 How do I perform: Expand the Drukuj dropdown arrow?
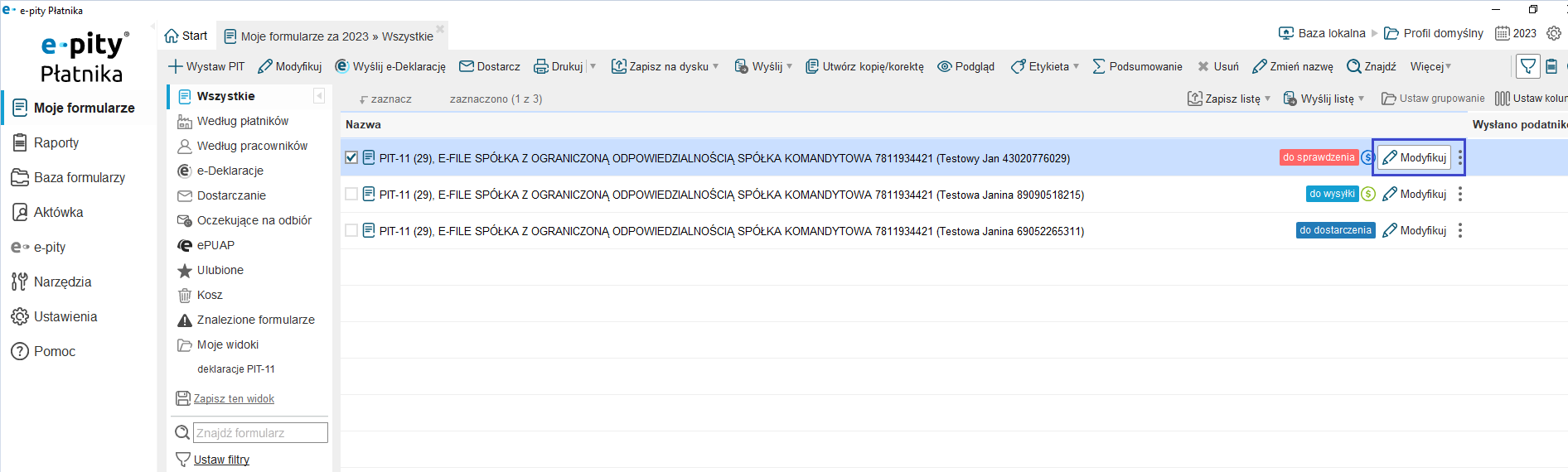click(593, 66)
